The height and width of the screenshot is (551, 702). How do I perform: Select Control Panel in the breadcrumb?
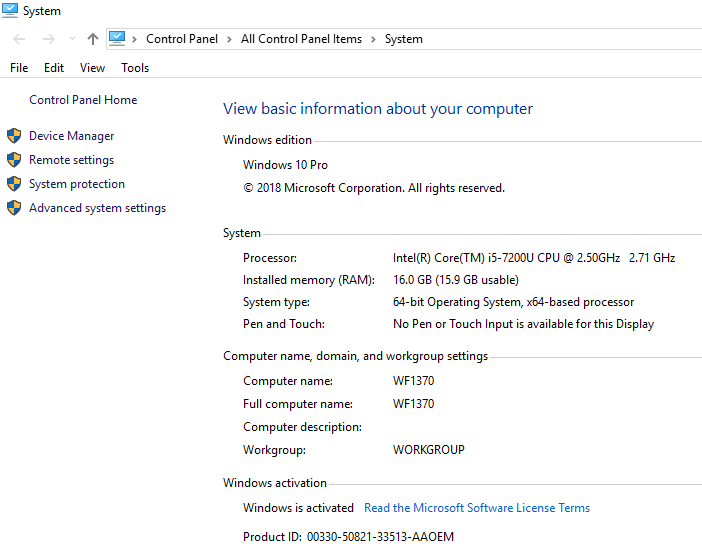coord(182,39)
